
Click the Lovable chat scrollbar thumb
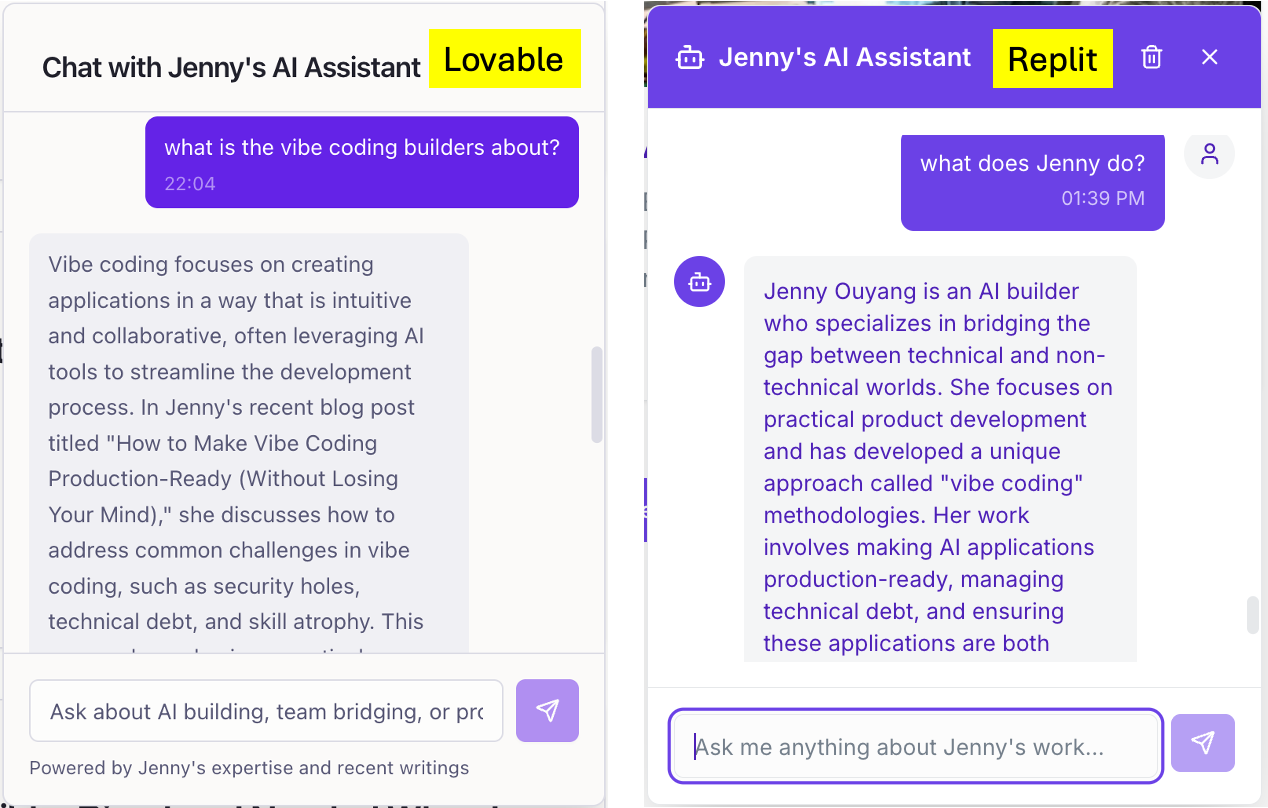point(597,395)
